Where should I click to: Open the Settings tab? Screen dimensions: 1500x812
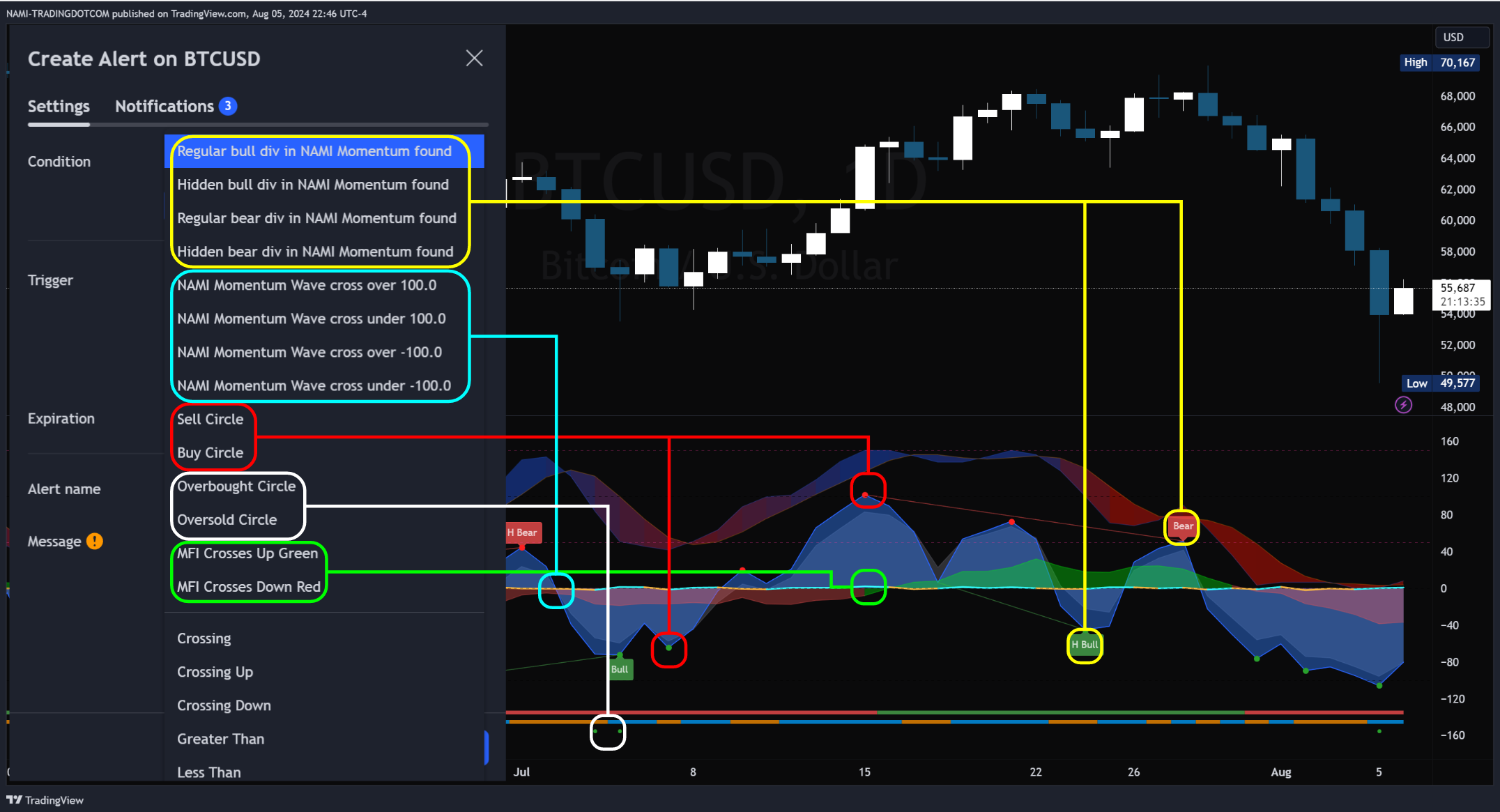[x=59, y=106]
